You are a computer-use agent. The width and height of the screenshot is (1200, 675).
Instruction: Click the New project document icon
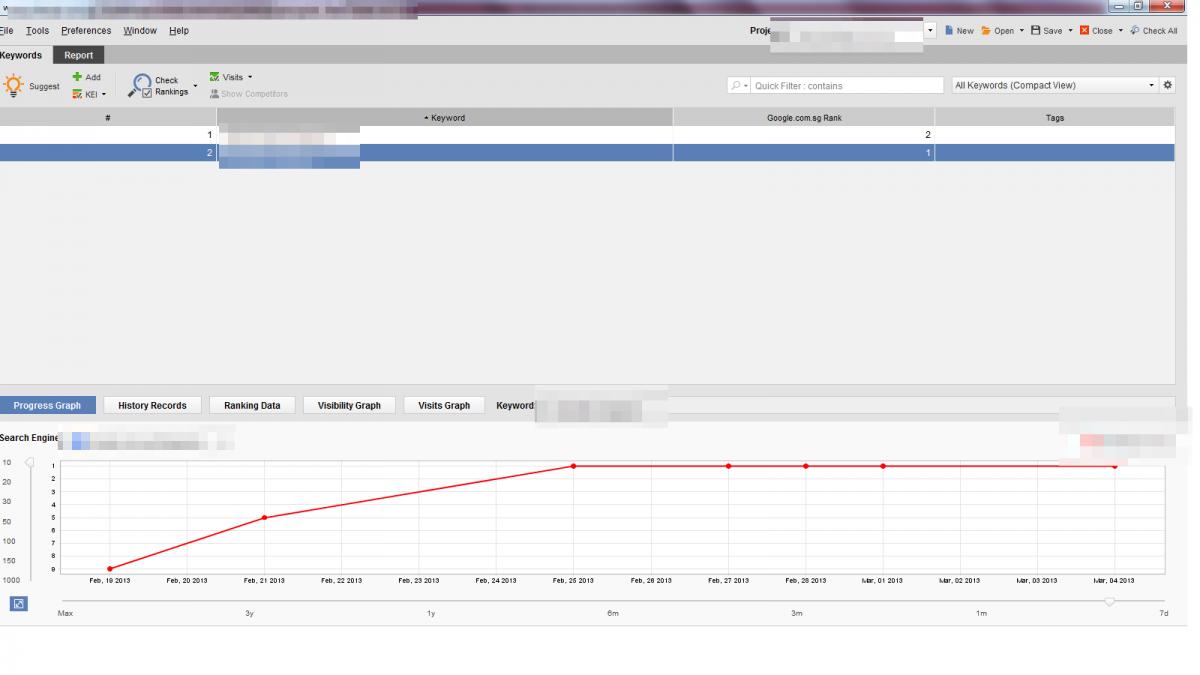click(x=949, y=31)
